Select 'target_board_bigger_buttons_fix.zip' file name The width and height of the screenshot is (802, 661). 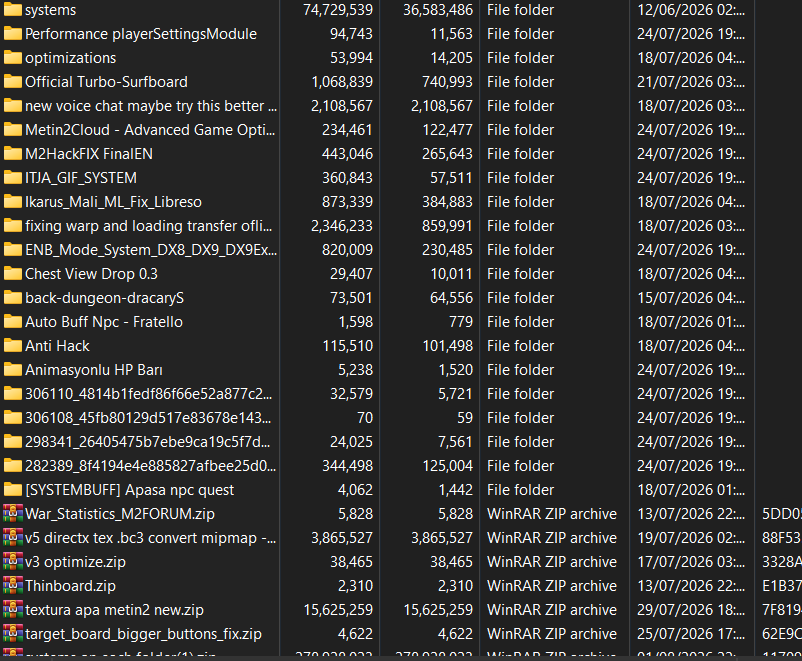click(x=143, y=634)
